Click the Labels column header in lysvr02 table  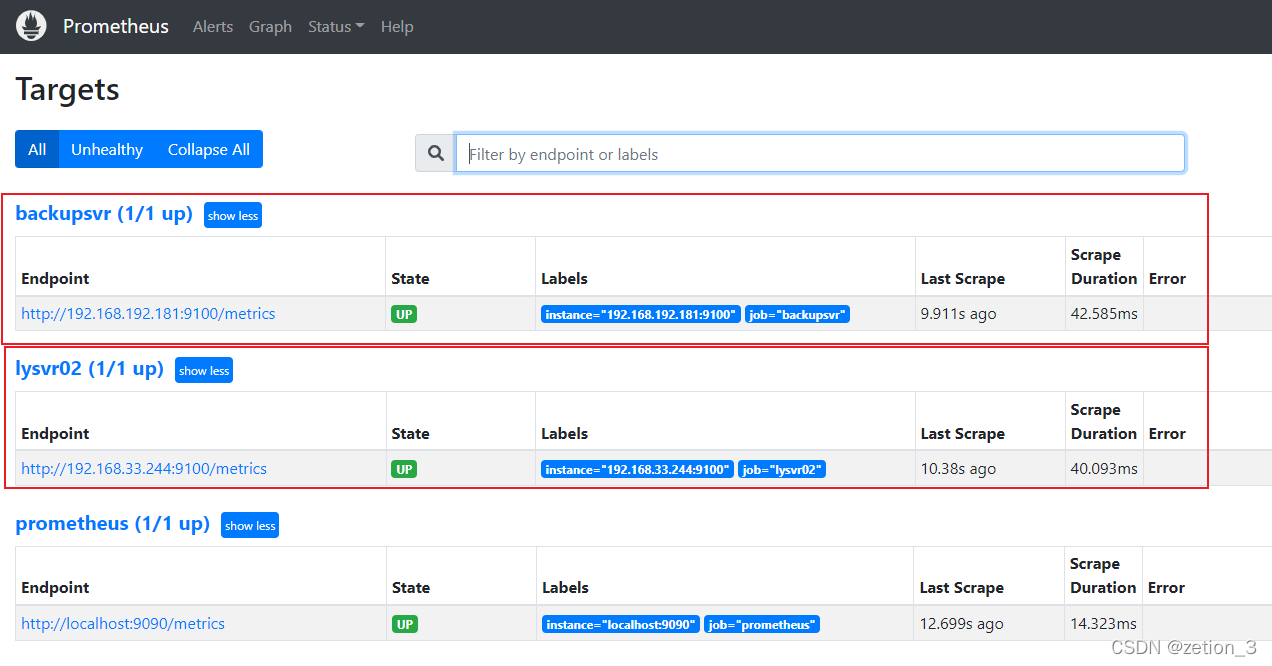click(x=564, y=434)
